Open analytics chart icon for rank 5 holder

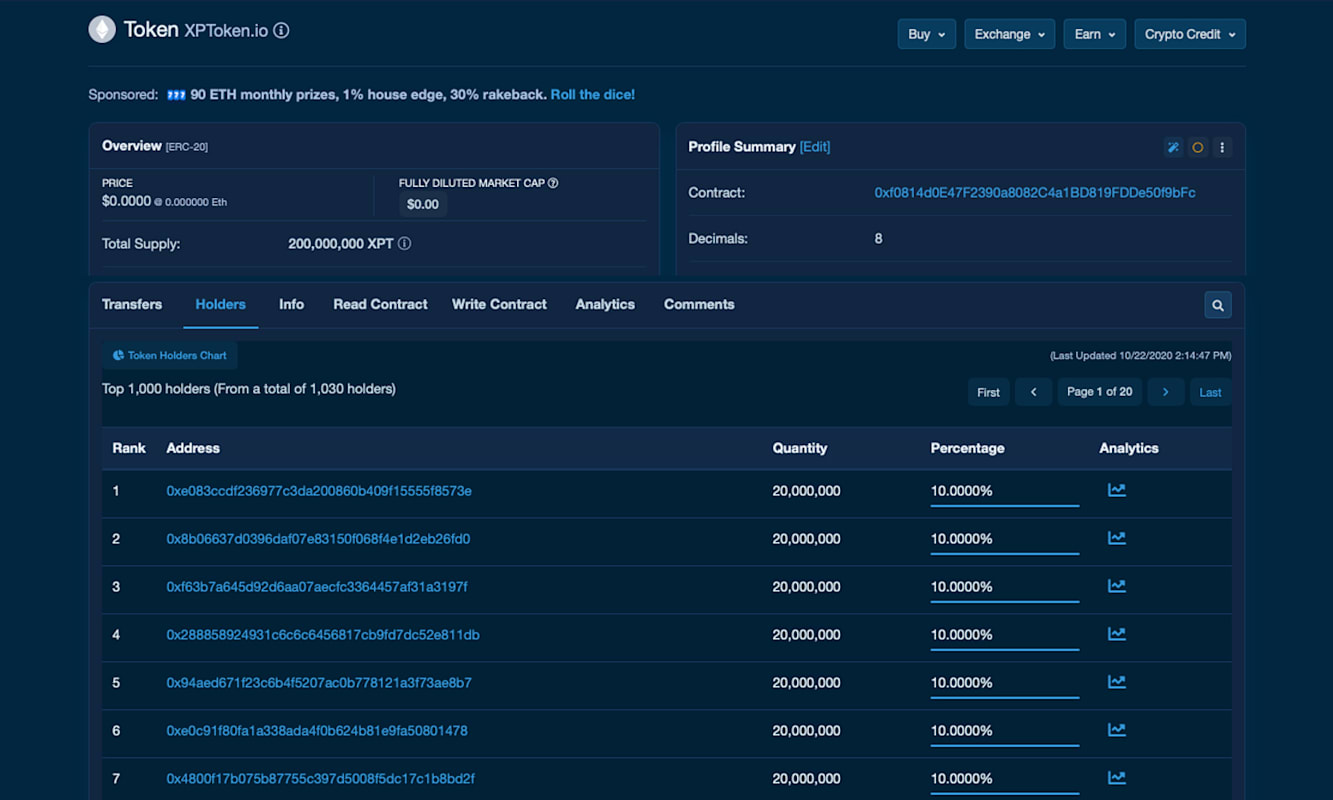[x=1117, y=682]
